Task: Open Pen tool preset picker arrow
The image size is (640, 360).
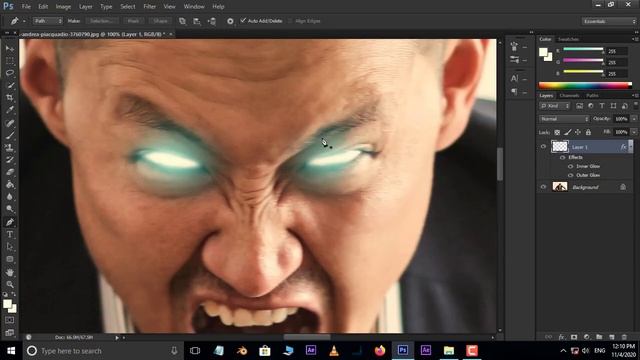Action: [24, 21]
